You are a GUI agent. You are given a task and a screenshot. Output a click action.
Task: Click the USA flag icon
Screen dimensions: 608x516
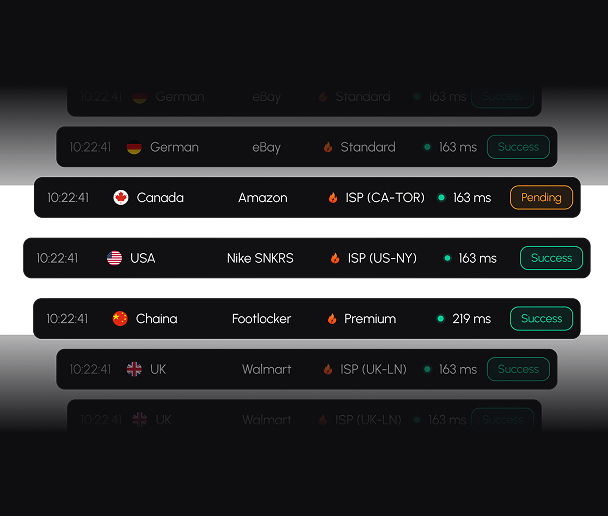(115, 258)
